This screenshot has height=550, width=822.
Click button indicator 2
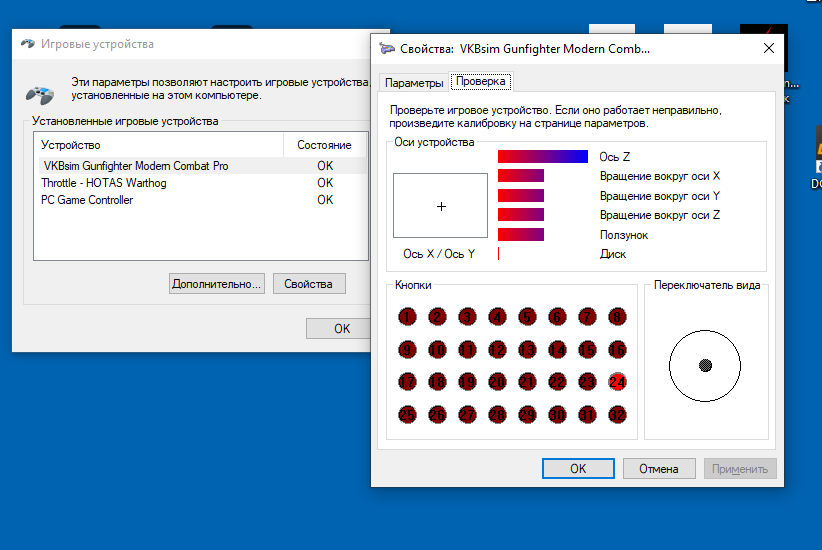coord(437,317)
